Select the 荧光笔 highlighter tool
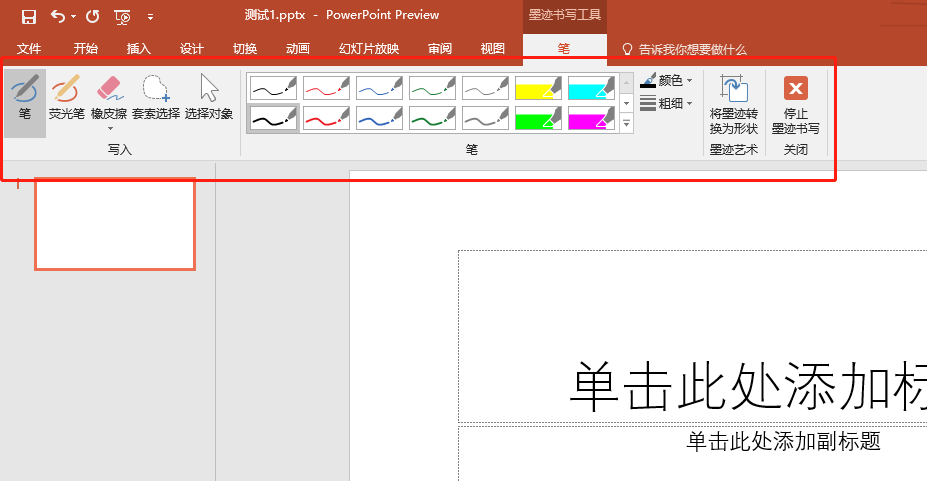 coord(66,97)
